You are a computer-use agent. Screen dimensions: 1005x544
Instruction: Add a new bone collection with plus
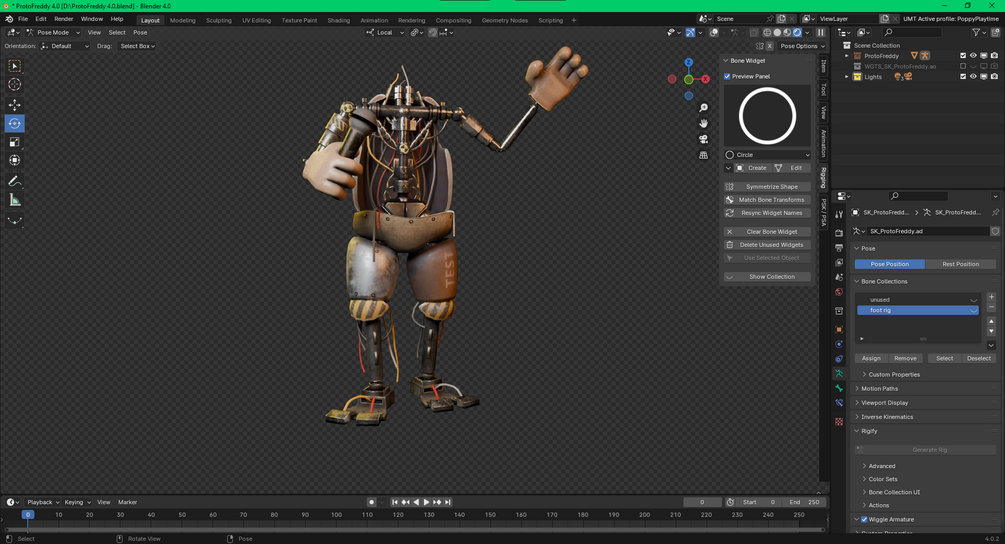992,297
